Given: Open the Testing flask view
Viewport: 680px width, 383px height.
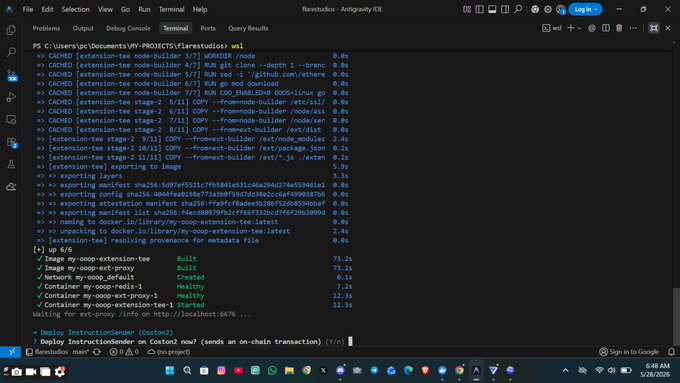Looking at the screenshot, I should click(11, 164).
